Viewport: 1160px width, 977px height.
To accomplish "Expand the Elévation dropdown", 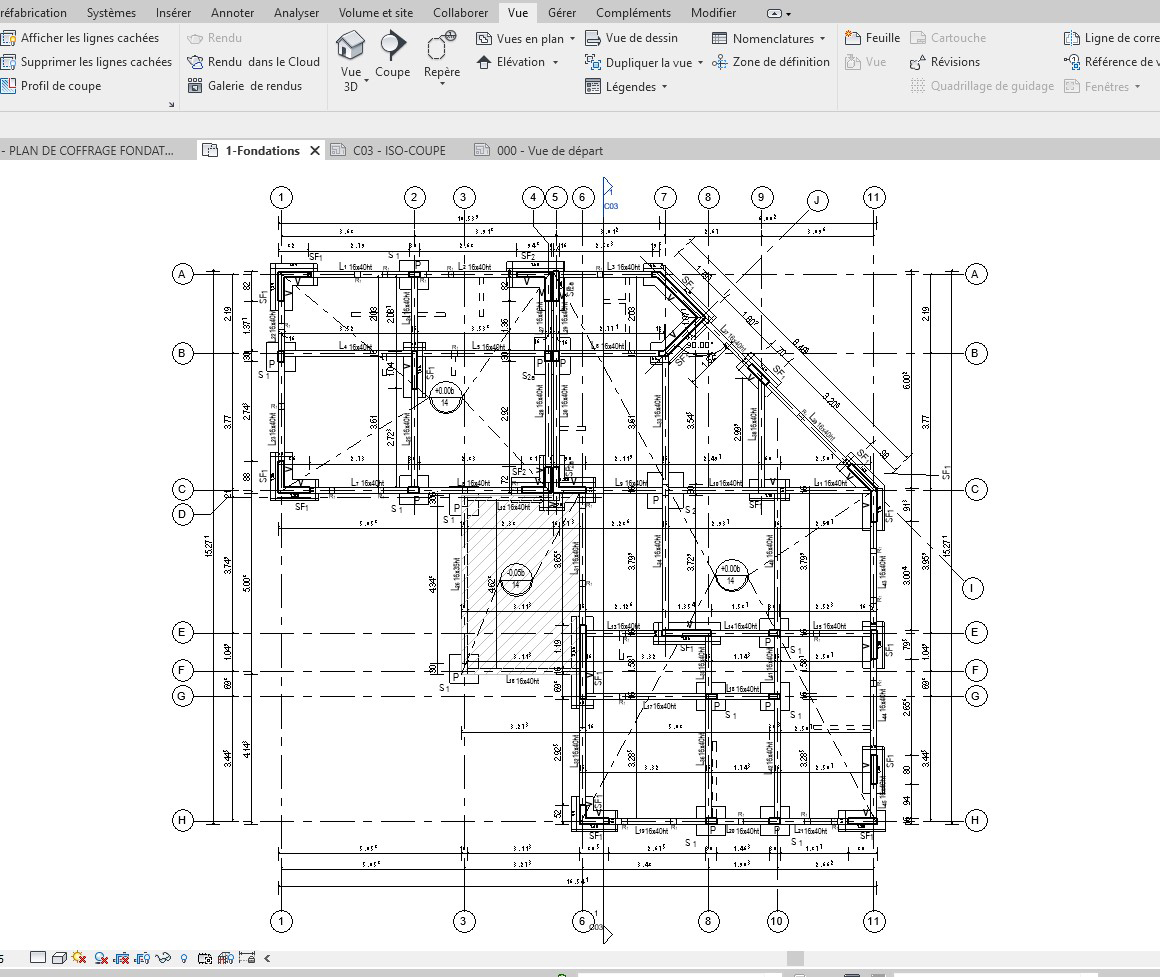I will 556,62.
